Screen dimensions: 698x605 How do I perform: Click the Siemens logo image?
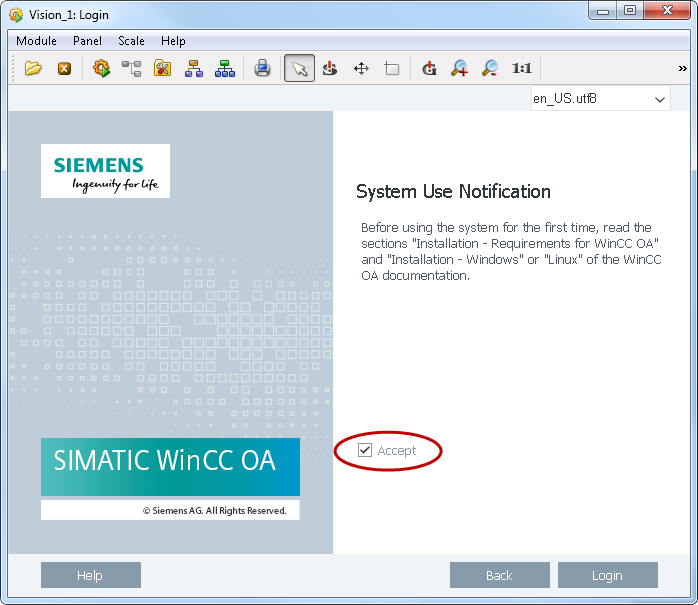tap(105, 171)
